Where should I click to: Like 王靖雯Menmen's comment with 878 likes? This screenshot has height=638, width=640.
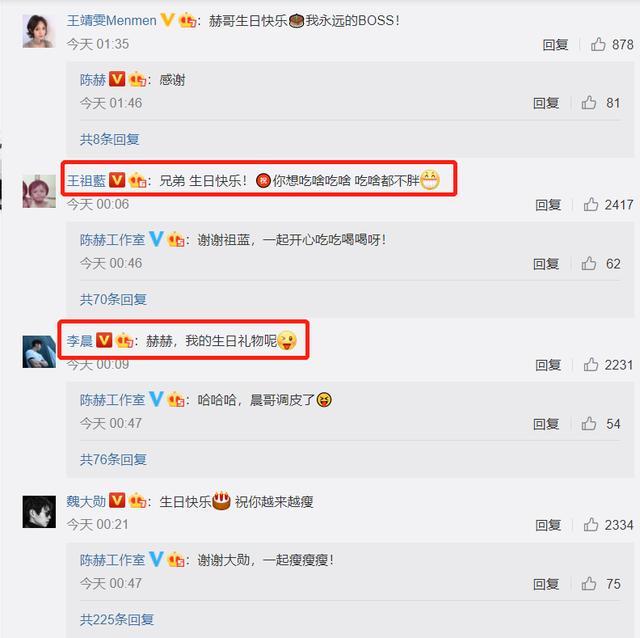598,44
